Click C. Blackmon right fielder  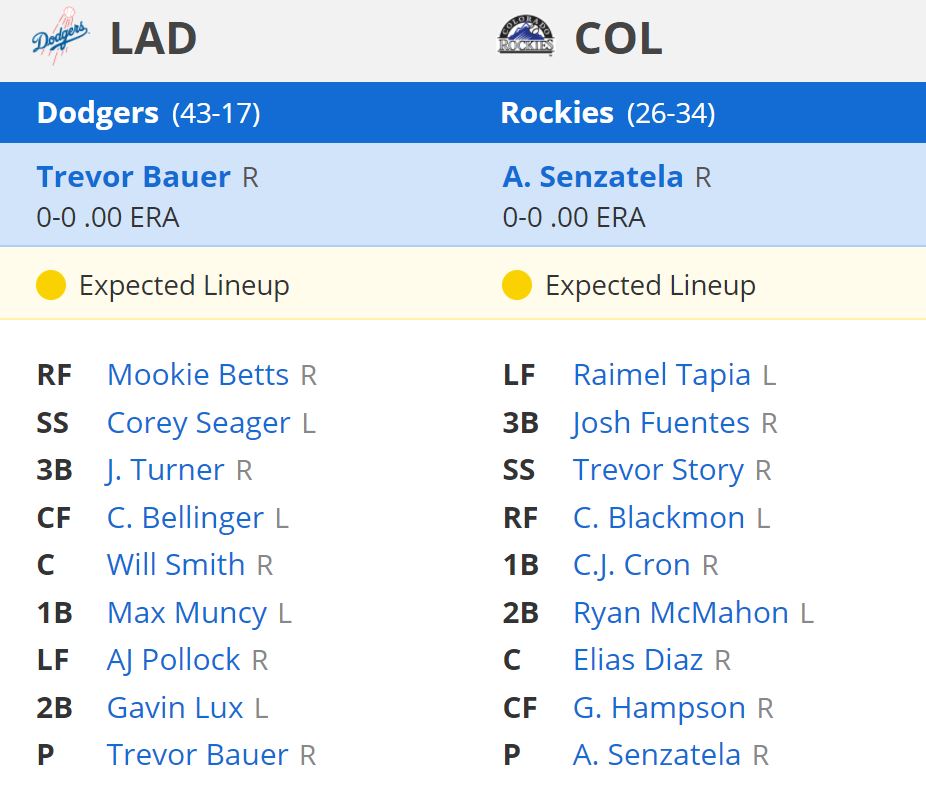tap(659, 518)
